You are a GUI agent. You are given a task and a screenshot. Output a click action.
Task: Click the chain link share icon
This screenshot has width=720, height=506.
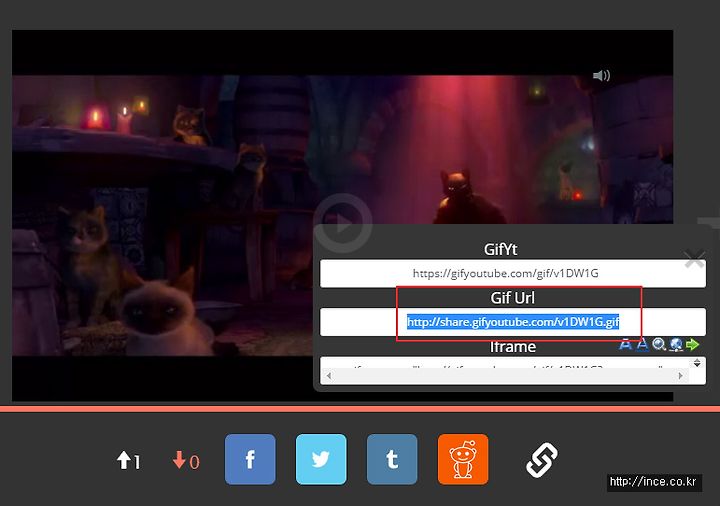(x=542, y=460)
